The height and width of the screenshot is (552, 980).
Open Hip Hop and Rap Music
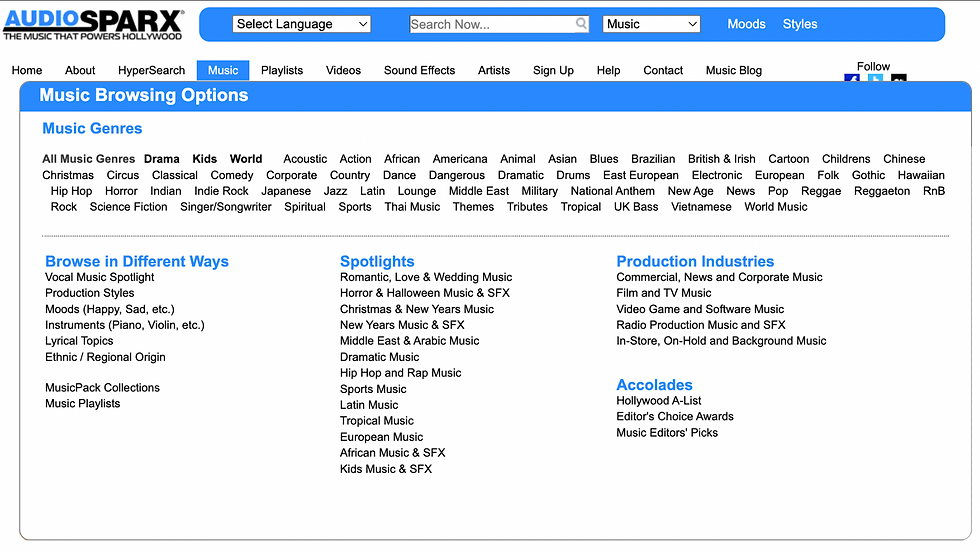pyautogui.click(x=401, y=373)
